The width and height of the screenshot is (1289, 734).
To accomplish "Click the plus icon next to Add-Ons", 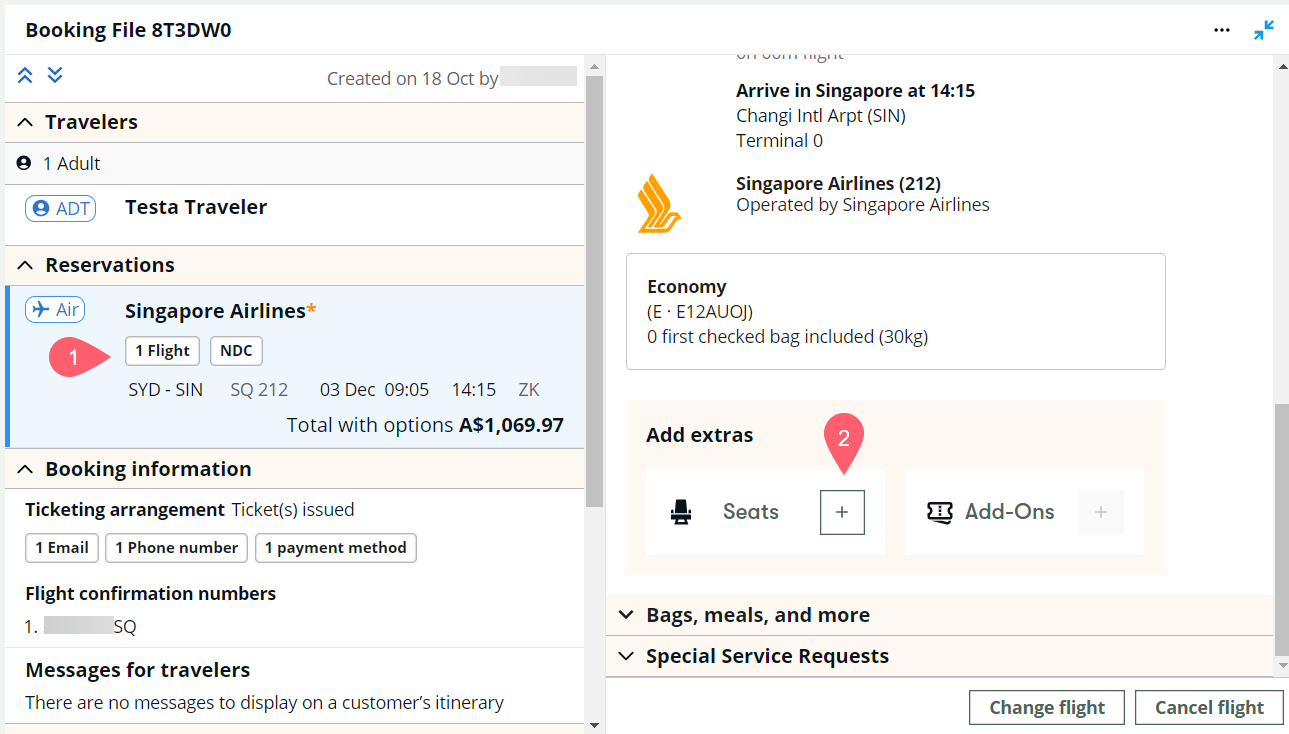I will tap(1101, 512).
